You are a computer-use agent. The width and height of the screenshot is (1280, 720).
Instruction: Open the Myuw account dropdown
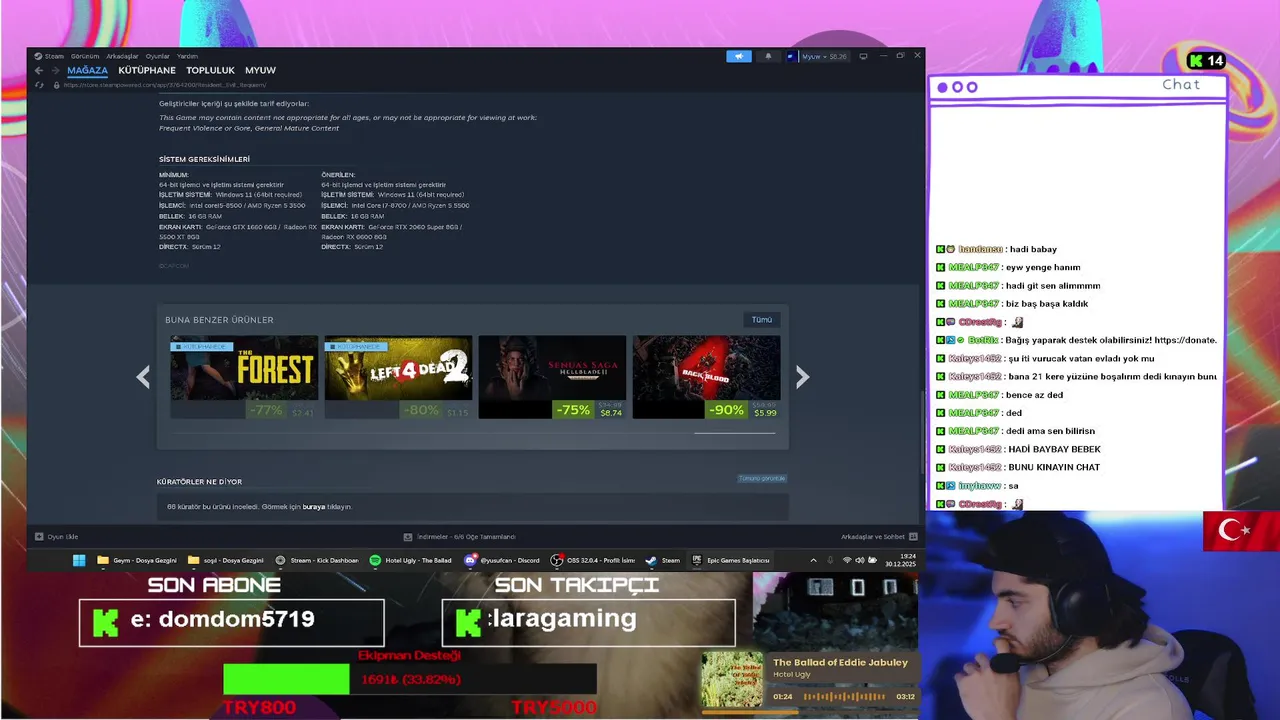[823, 56]
